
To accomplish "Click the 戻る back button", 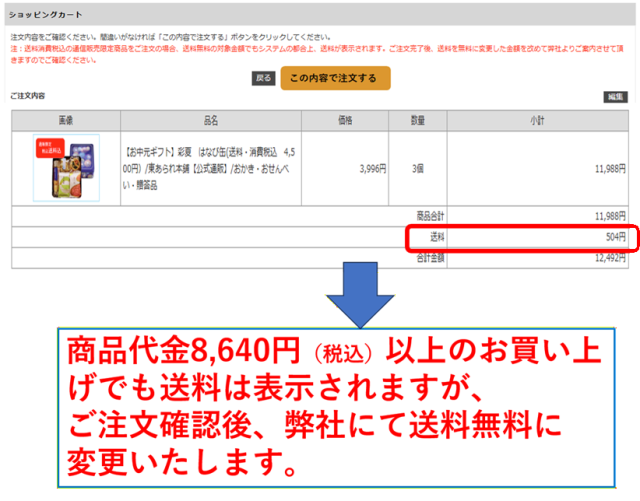I will point(263,78).
